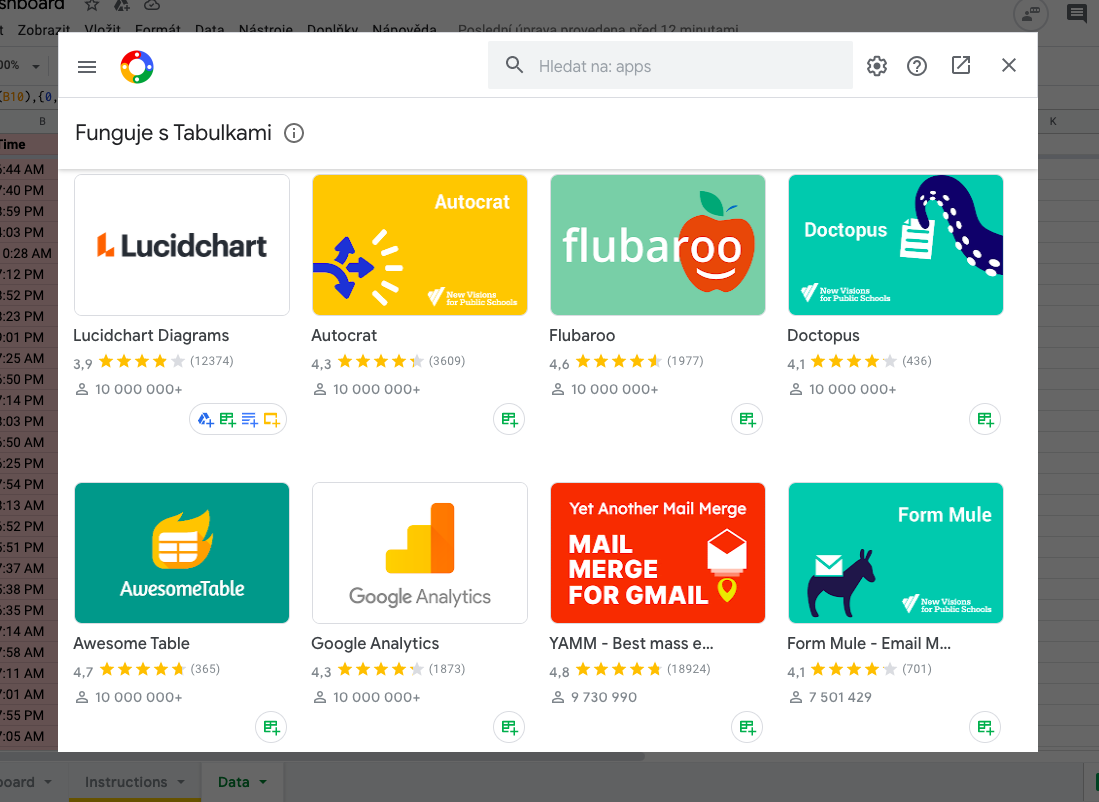Open the help question mark icon

[917, 66]
